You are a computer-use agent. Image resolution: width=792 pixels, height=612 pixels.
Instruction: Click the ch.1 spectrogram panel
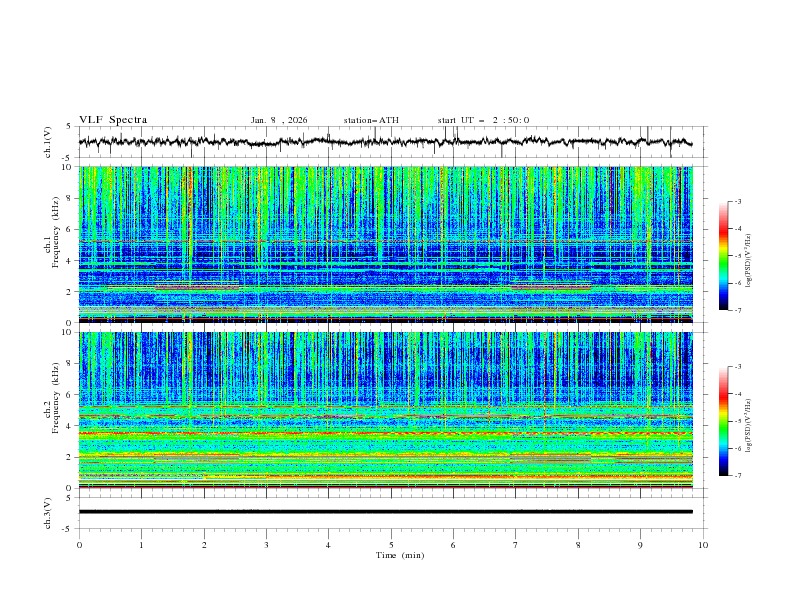pos(385,244)
